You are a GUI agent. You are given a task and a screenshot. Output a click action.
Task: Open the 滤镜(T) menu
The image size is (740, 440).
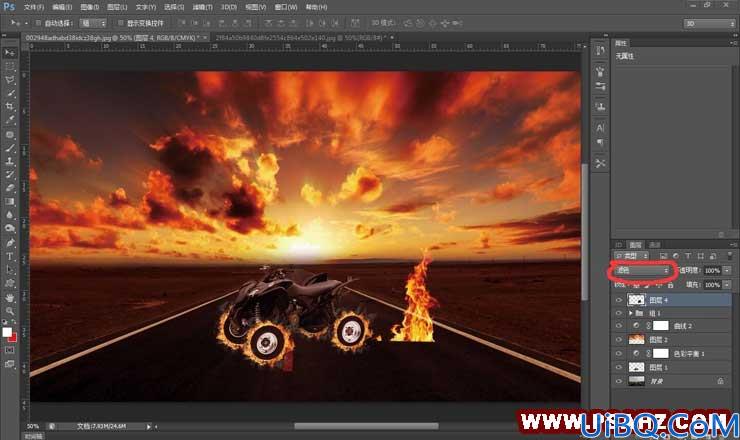[202, 7]
